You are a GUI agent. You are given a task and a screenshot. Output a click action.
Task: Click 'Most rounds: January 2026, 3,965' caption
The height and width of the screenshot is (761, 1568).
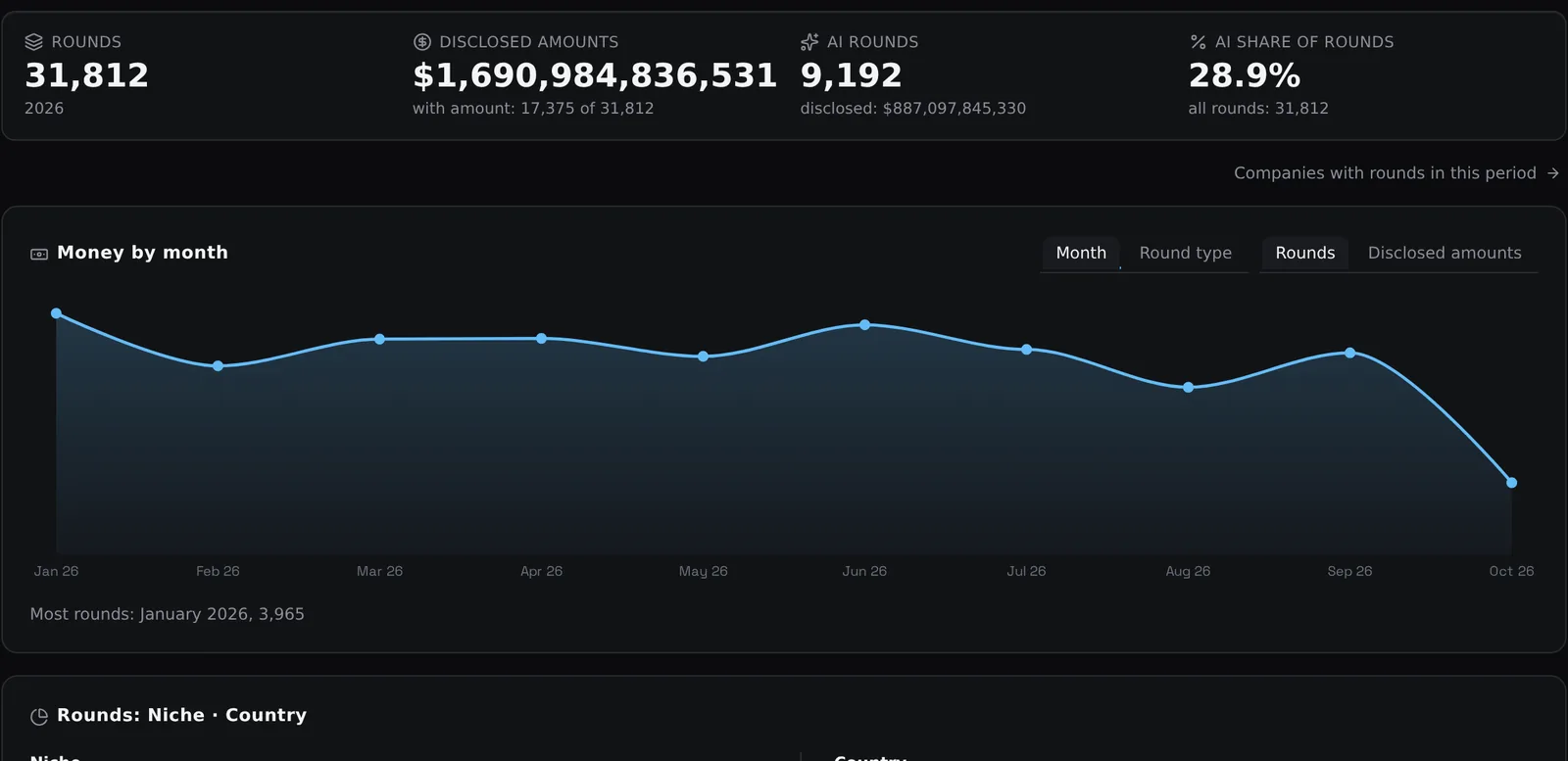[x=168, y=614]
